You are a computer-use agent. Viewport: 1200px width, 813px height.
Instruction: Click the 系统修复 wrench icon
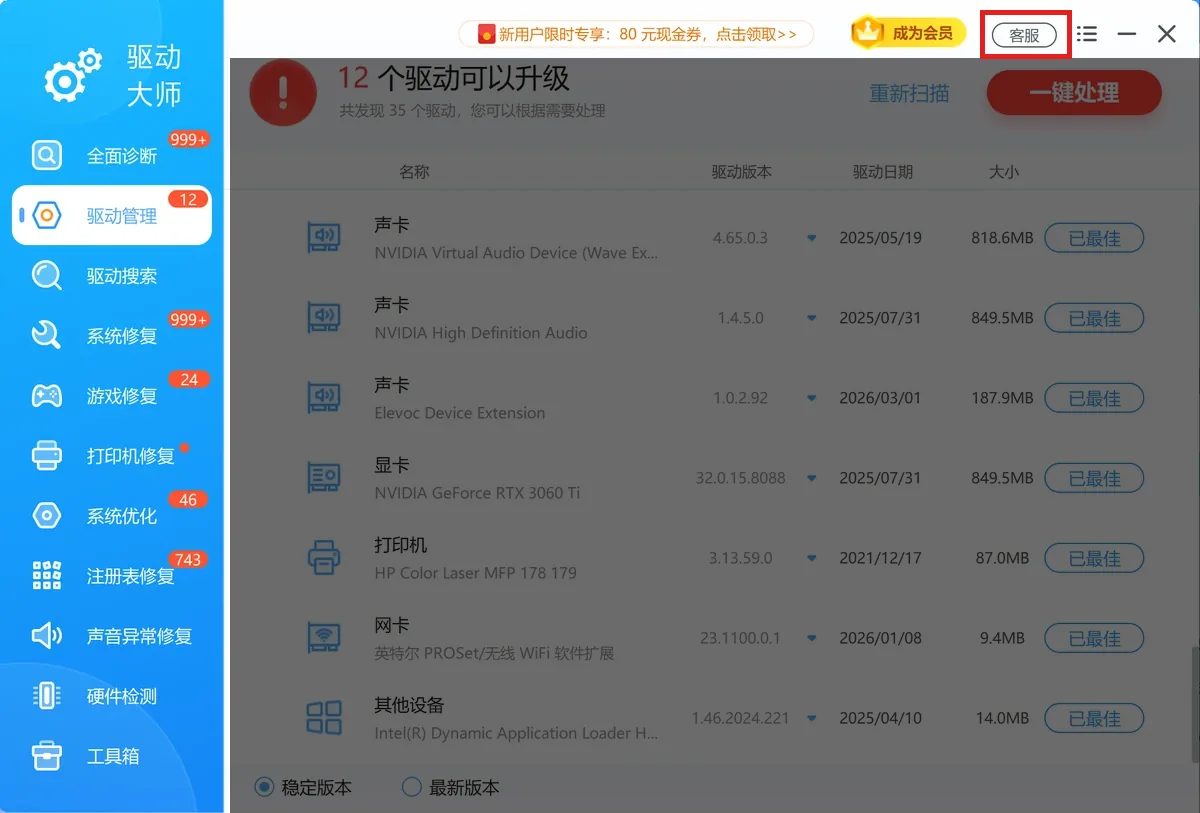pos(47,336)
